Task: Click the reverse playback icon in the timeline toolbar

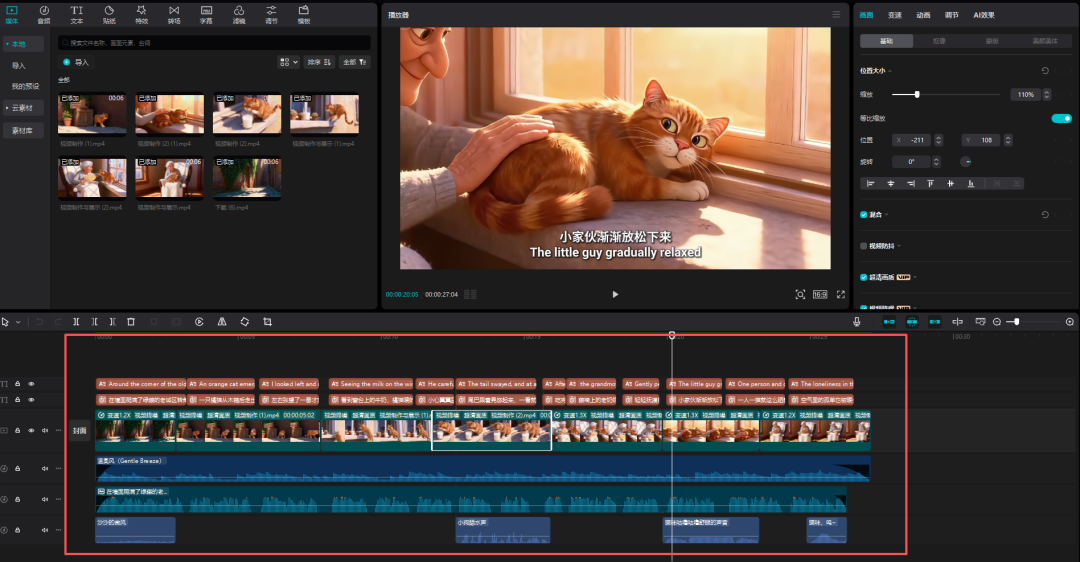Action: (x=199, y=322)
